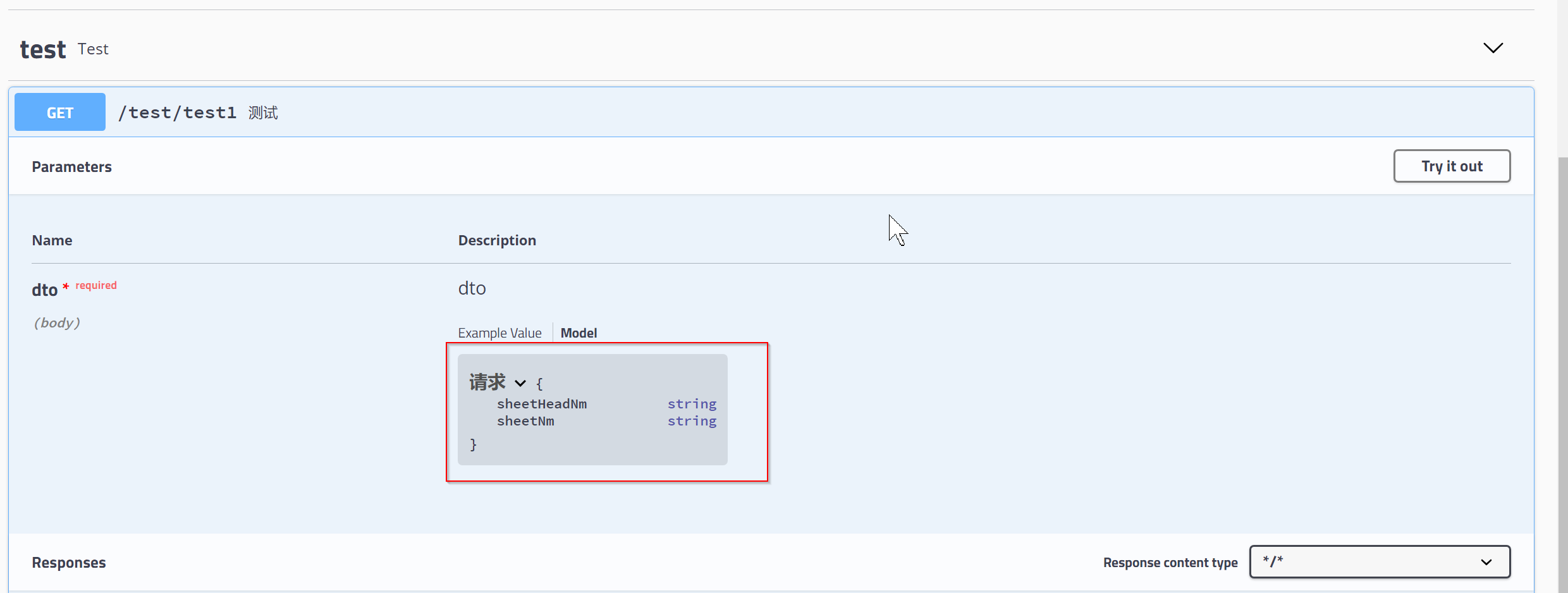This screenshot has height=593, width=1568.
Task: Click the string type of sheetHeadNm
Action: (692, 404)
